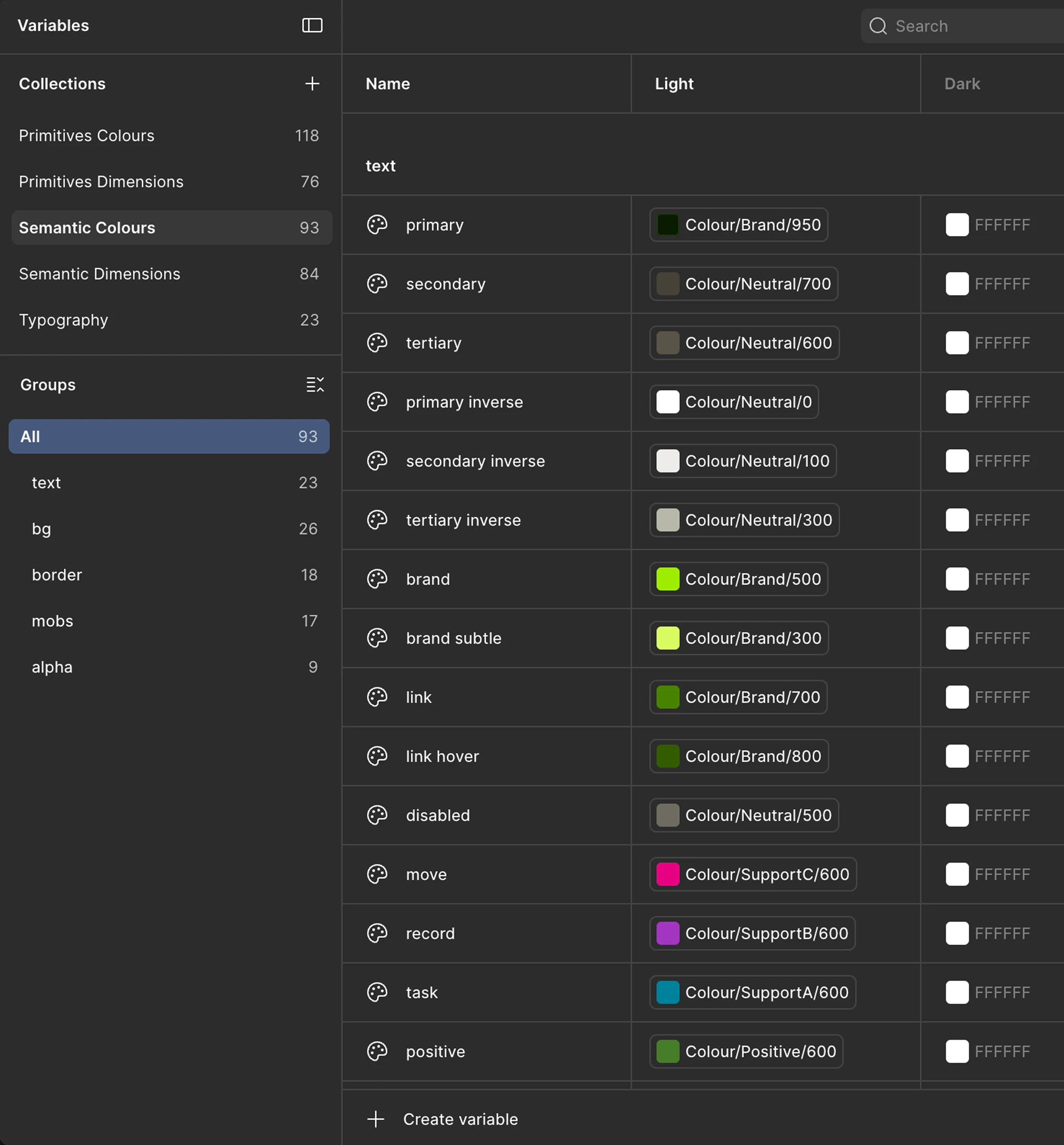This screenshot has width=1064, height=1145.
Task: Click the variable name 'tertiary inverse'
Action: click(x=464, y=520)
